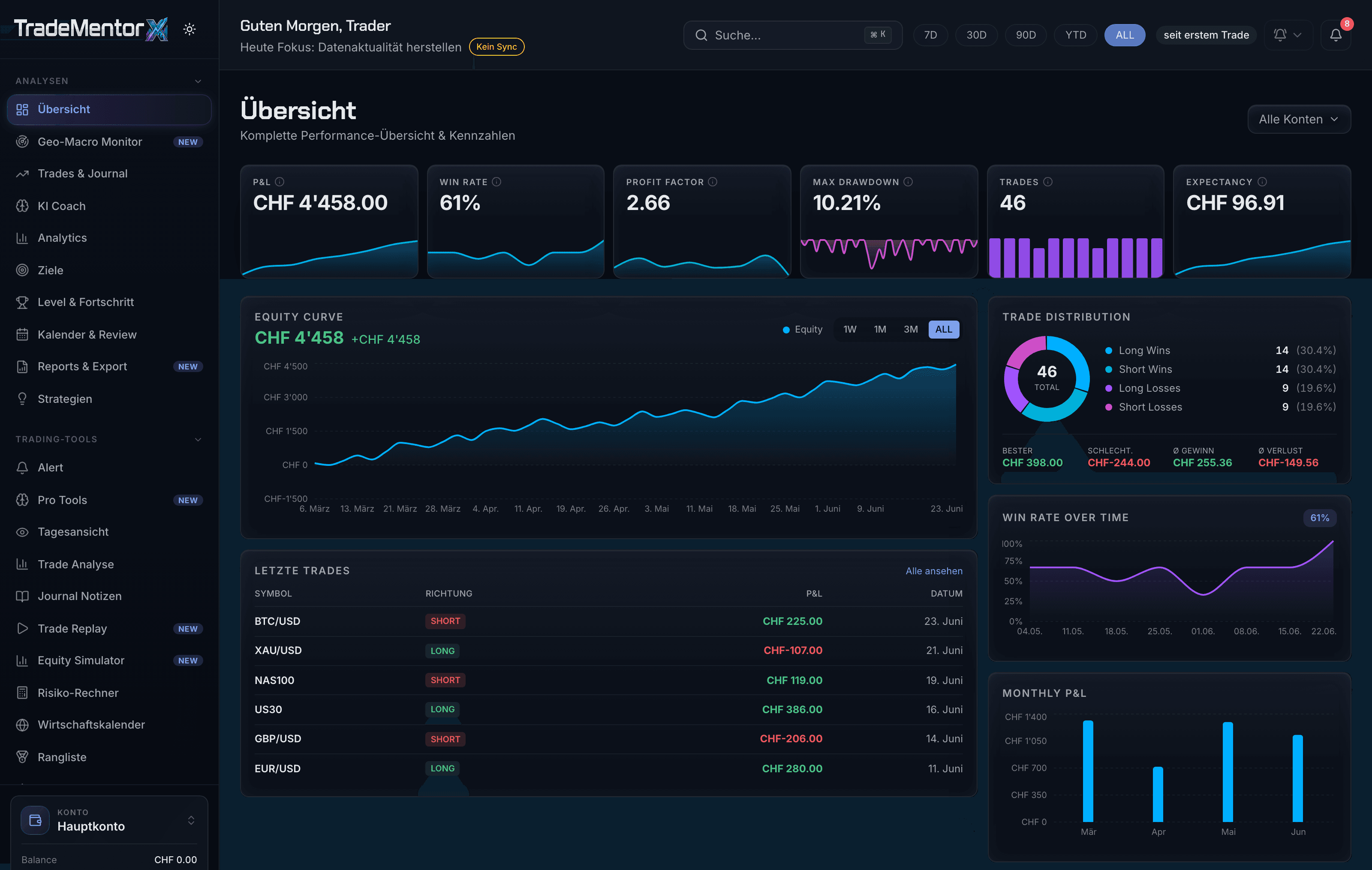Select the 7D time range
The height and width of the screenshot is (870, 1372).
(930, 35)
